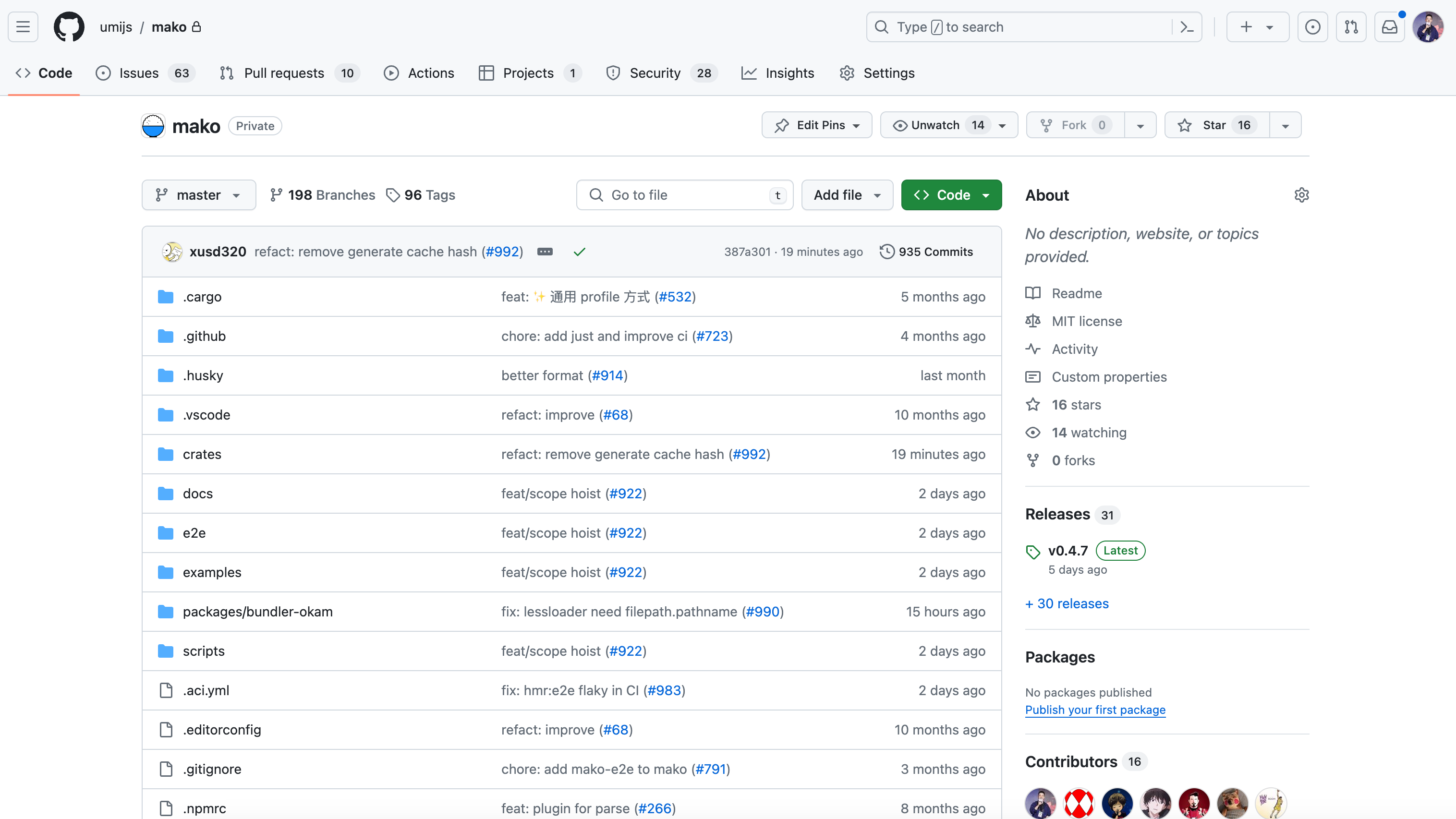Open the docs folder

(x=197, y=494)
